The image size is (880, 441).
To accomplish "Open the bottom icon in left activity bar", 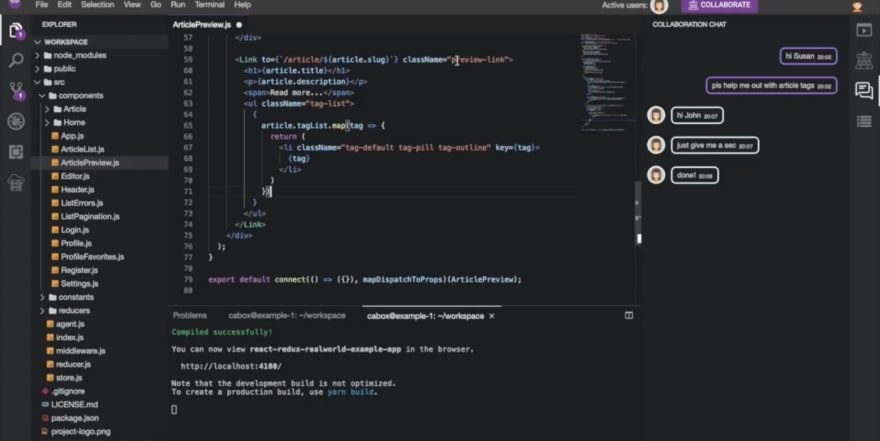I will pos(16,182).
